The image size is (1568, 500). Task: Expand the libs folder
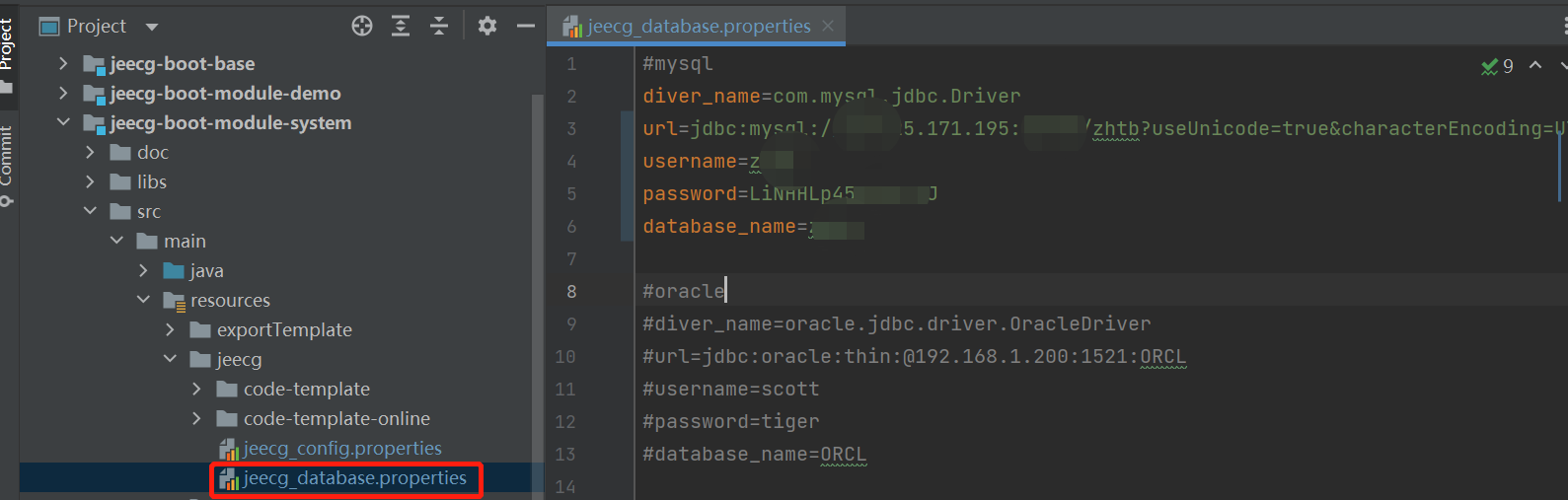90,182
